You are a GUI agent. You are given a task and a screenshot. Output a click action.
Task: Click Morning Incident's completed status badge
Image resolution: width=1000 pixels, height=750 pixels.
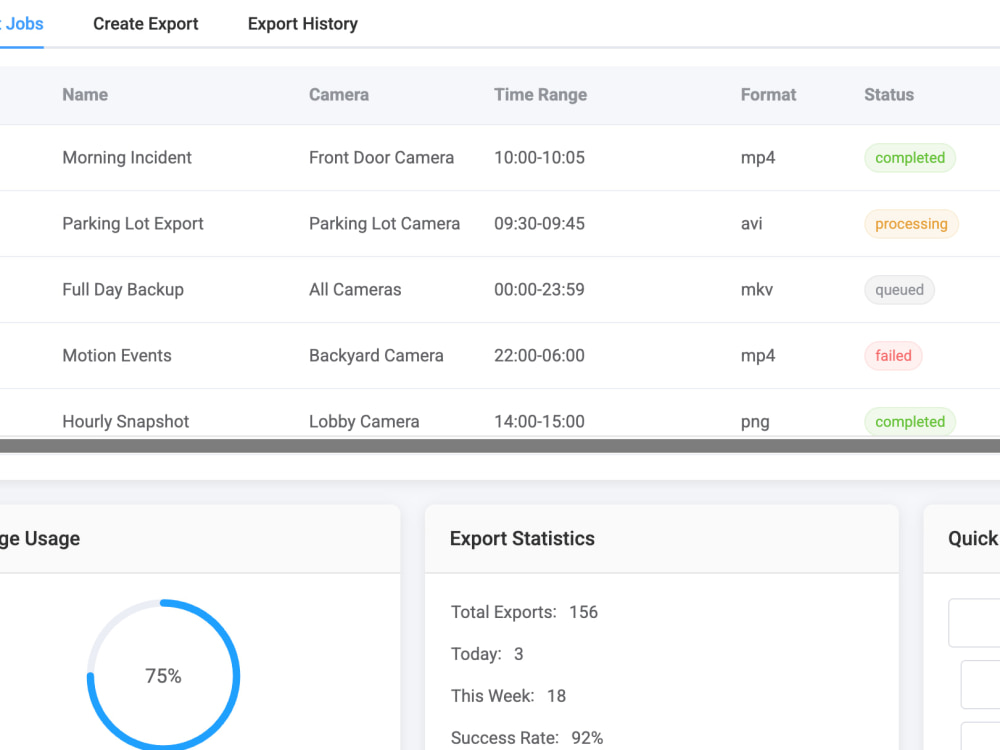[910, 158]
